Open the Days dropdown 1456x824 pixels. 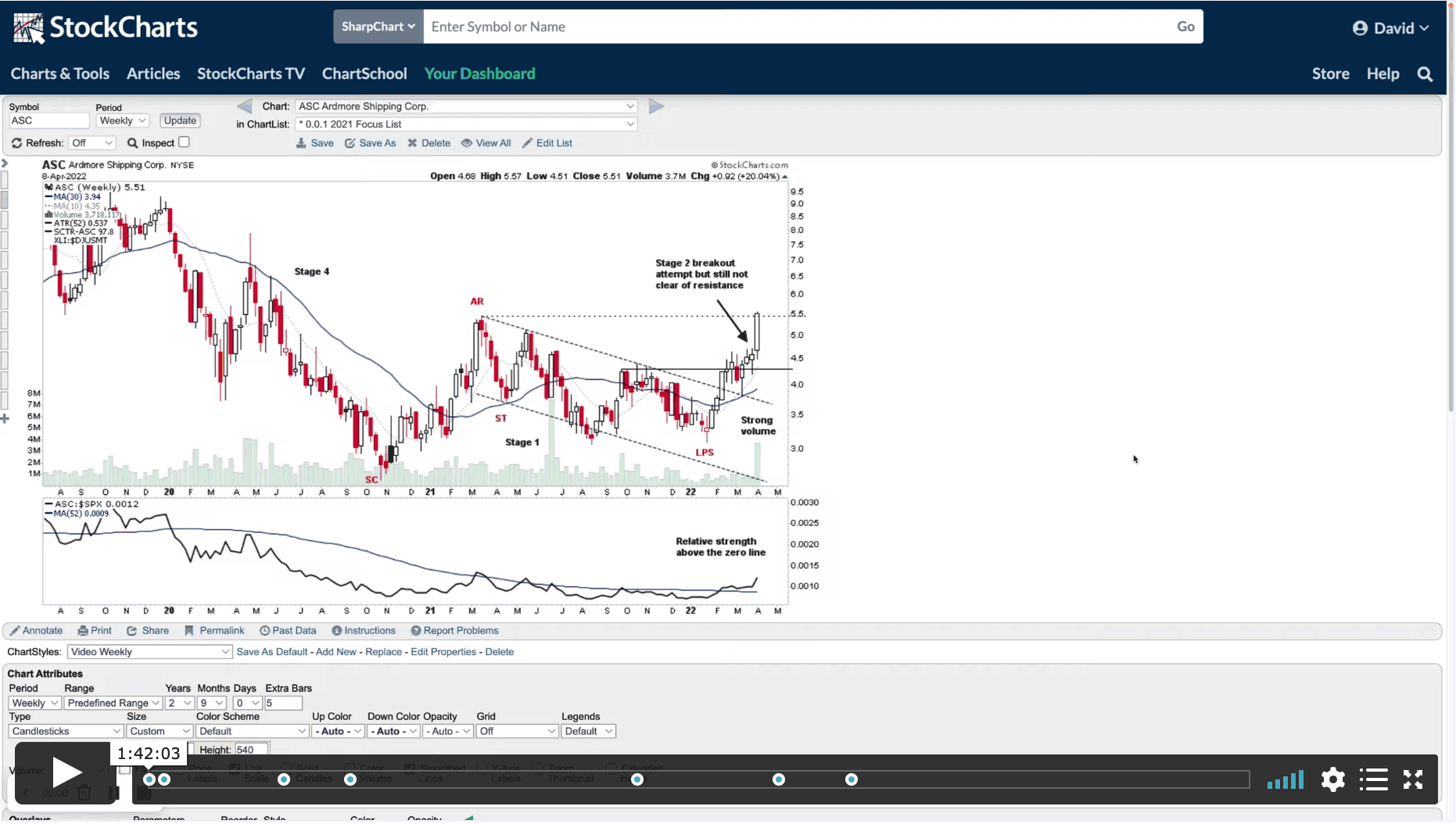pos(246,704)
